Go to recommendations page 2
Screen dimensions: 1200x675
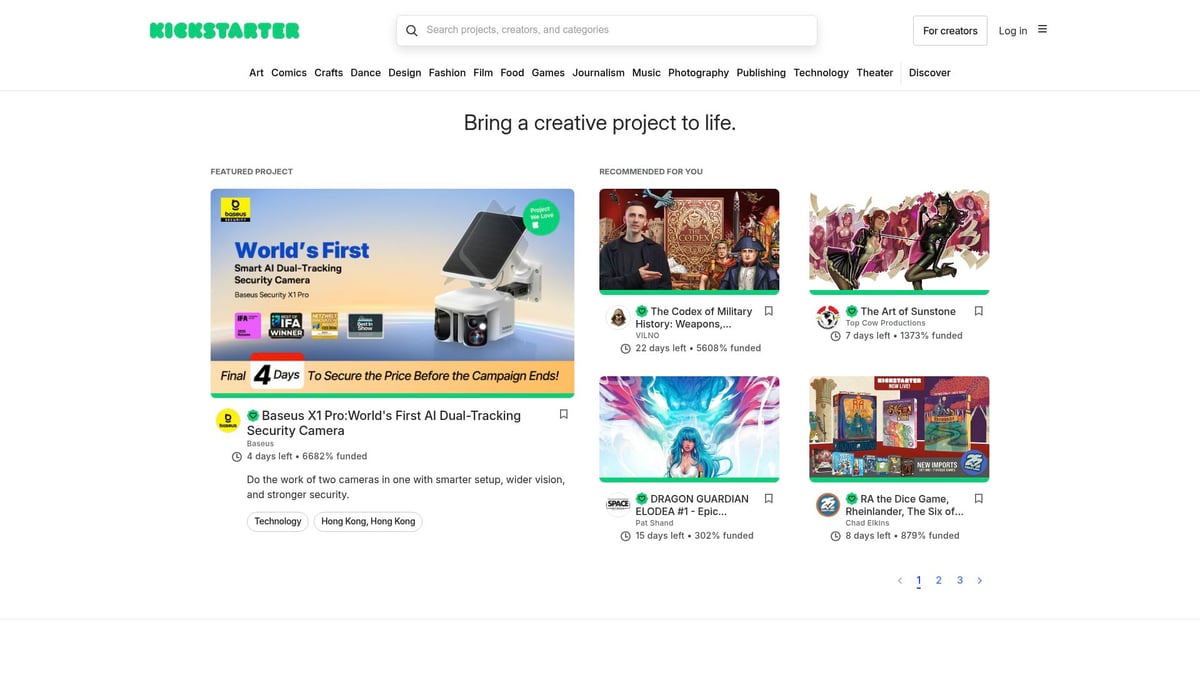click(x=938, y=580)
